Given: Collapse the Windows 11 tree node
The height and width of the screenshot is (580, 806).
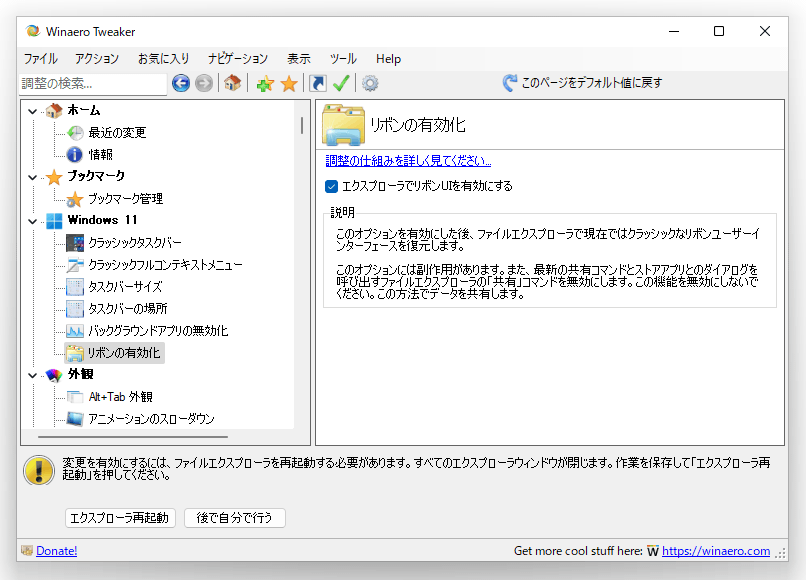Looking at the screenshot, I should 32,221.
